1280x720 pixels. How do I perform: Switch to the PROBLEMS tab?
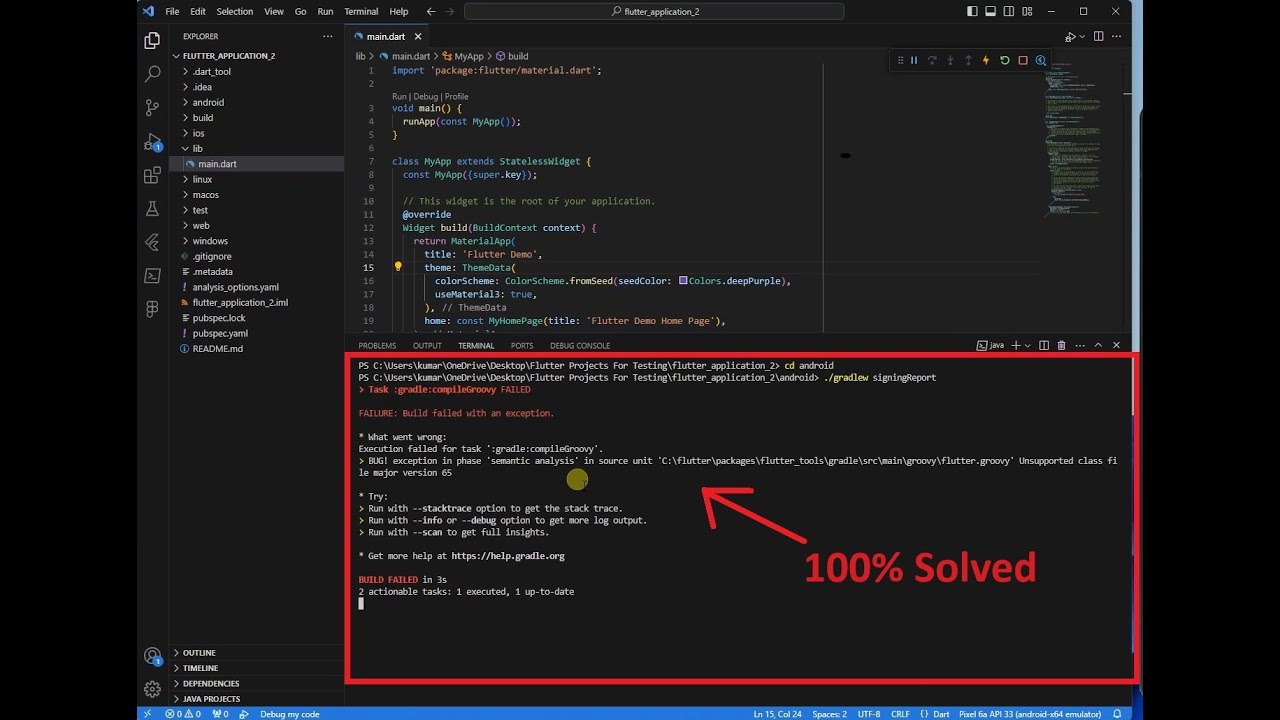377,345
